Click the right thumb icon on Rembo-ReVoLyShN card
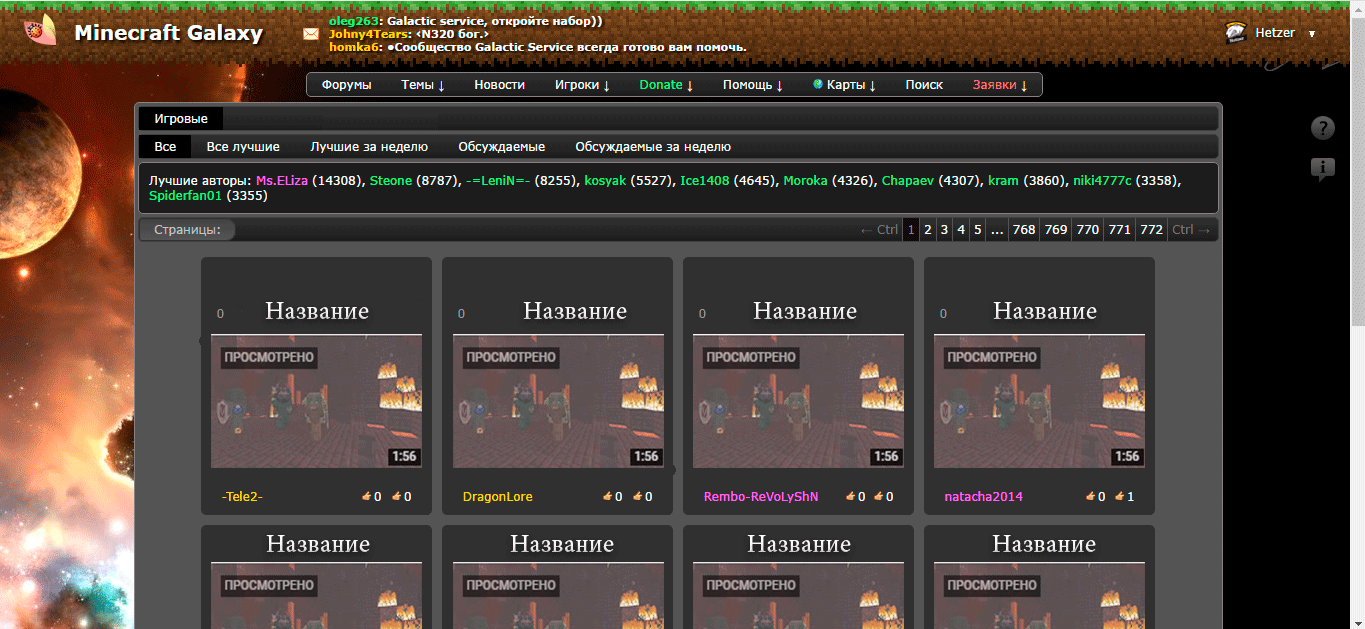The width and height of the screenshot is (1365, 629). 880,496
